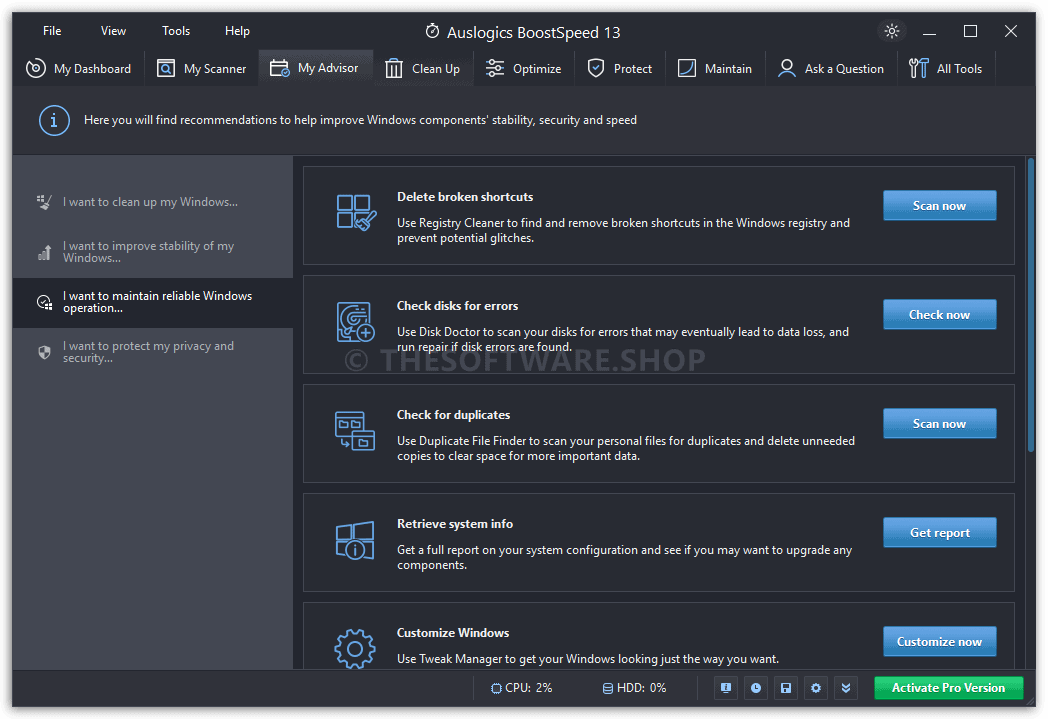Open the Tools menu
Image resolution: width=1048 pixels, height=719 pixels.
(x=176, y=31)
